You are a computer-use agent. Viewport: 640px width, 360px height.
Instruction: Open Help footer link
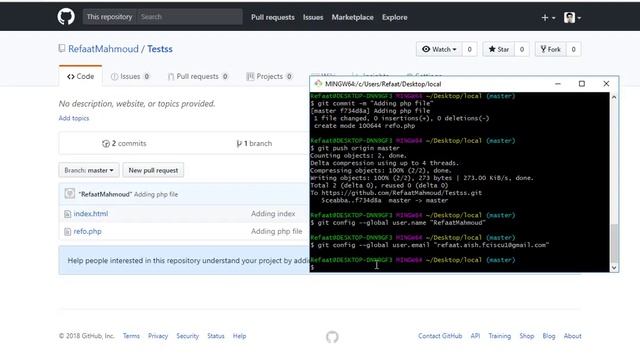(x=239, y=336)
